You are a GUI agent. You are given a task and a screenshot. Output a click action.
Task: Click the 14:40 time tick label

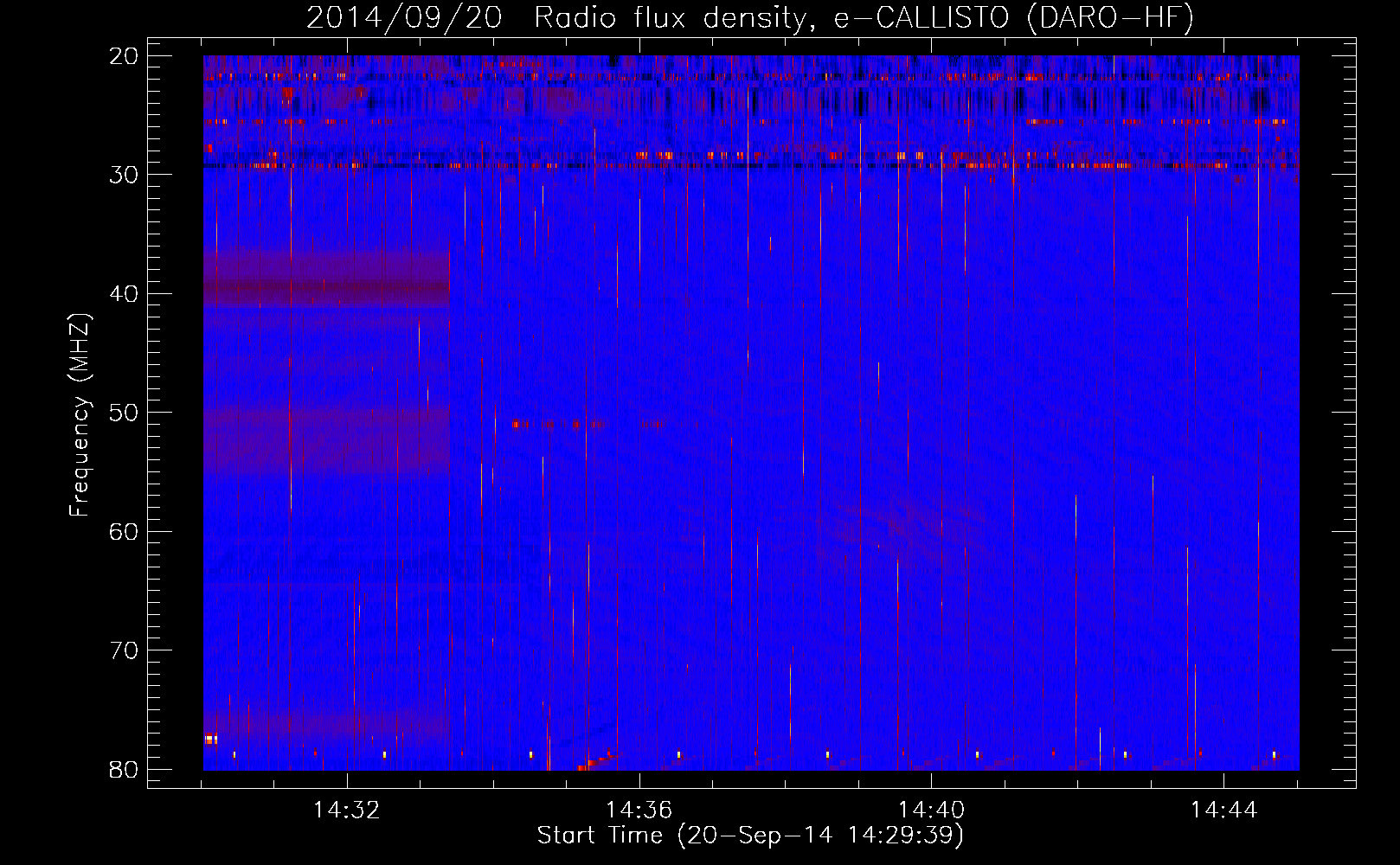coord(932,811)
